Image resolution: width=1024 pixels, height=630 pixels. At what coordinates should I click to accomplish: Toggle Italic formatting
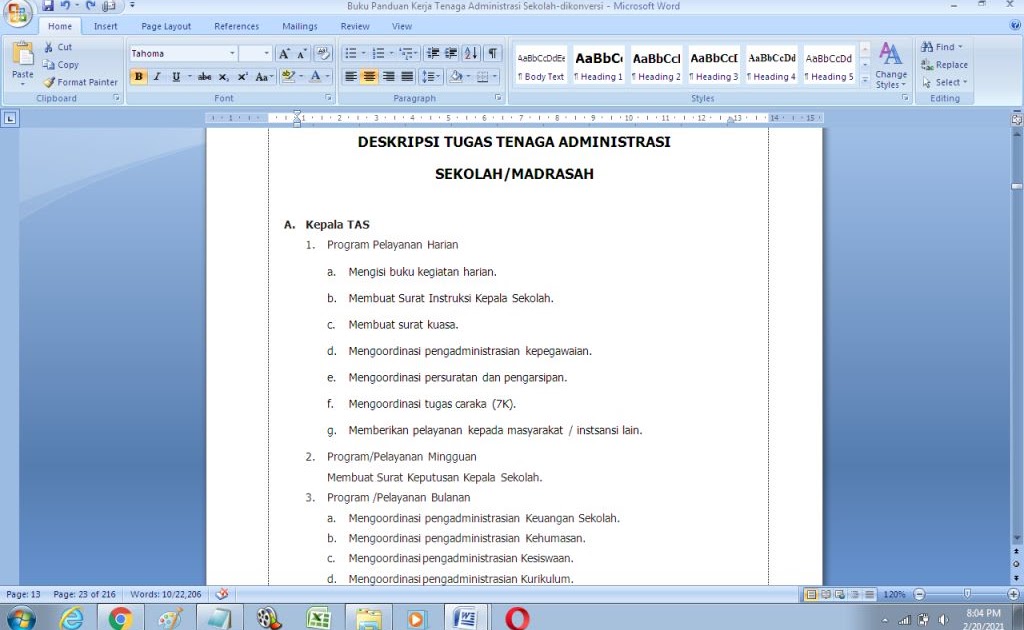[x=157, y=76]
